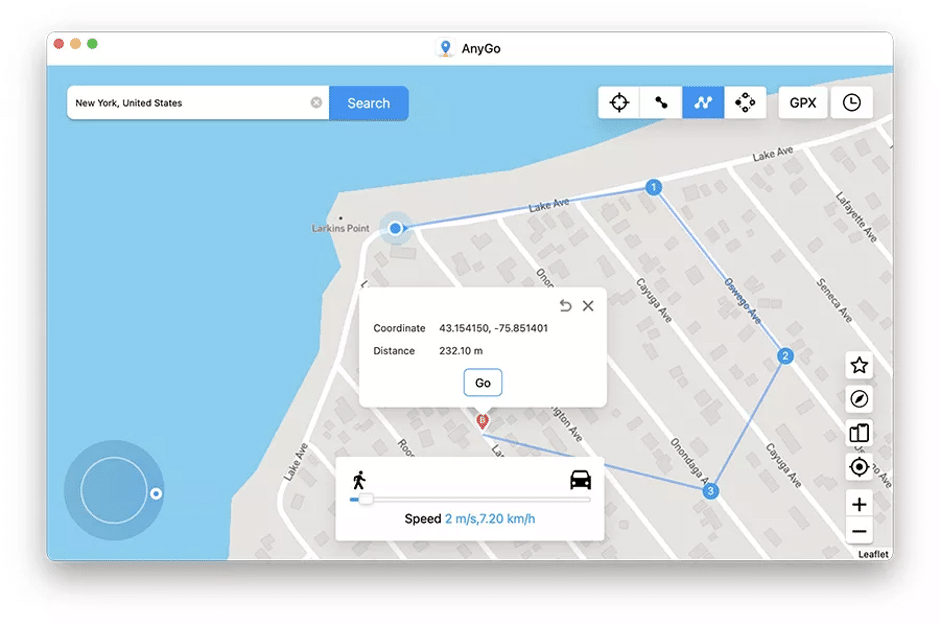Open the GPX import panel

point(802,102)
